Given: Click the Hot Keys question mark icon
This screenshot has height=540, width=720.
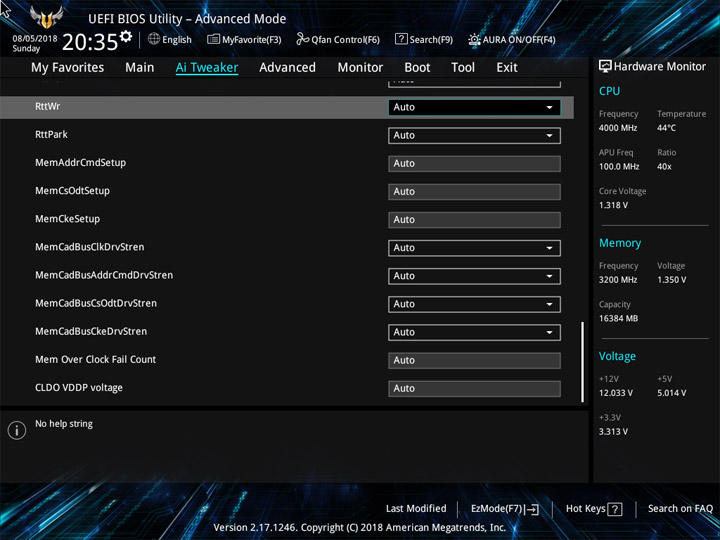Looking at the screenshot, I should click(x=614, y=509).
